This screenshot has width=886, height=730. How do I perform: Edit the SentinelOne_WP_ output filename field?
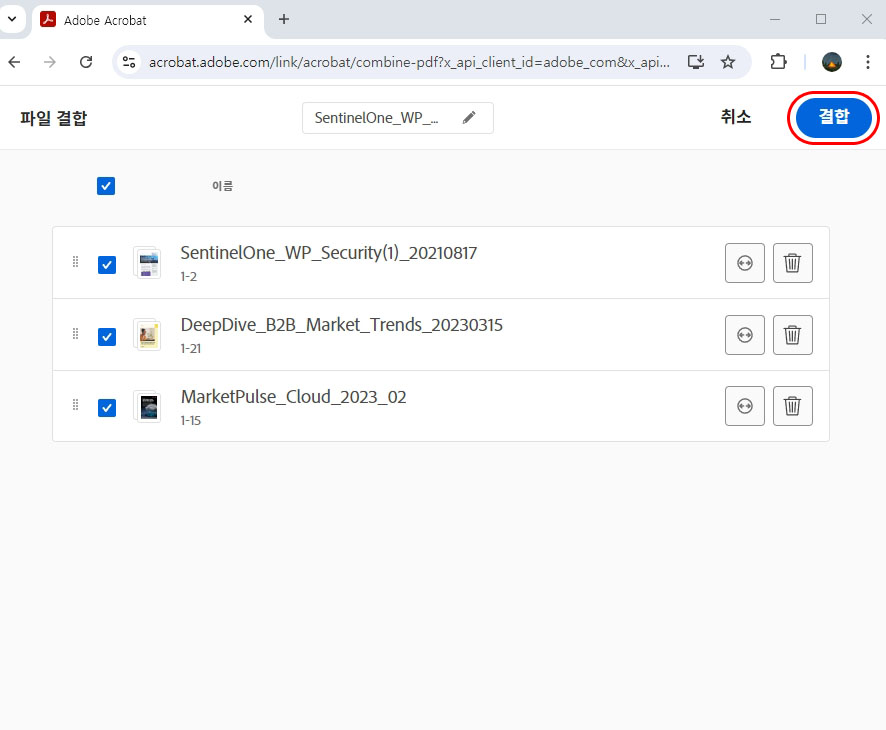(398, 118)
